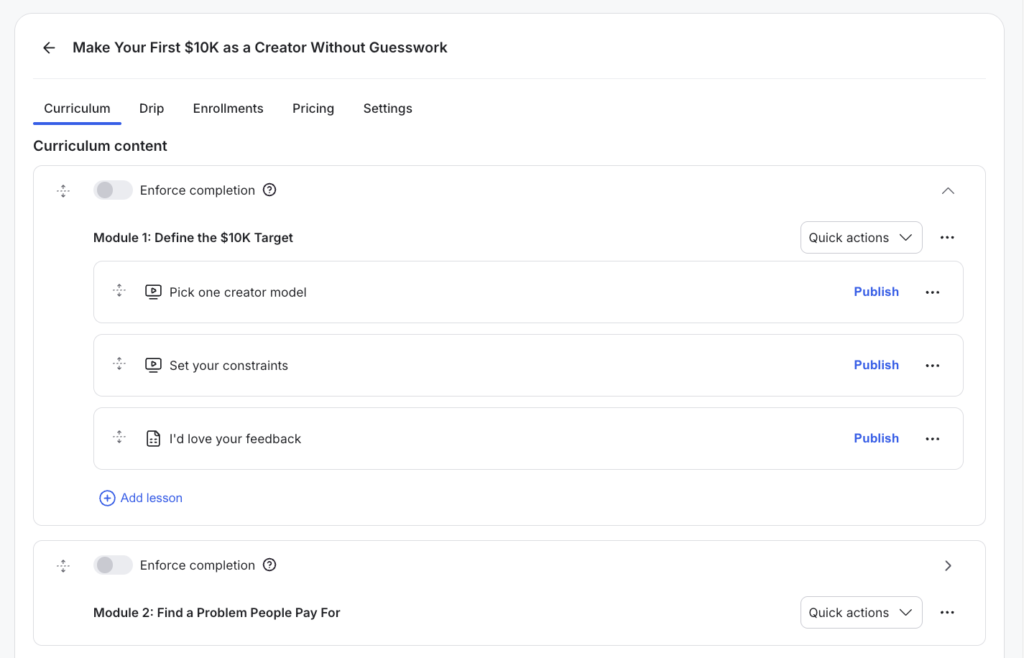Publish the Pick one creator model lesson
This screenshot has height=658, width=1024.
click(x=876, y=291)
